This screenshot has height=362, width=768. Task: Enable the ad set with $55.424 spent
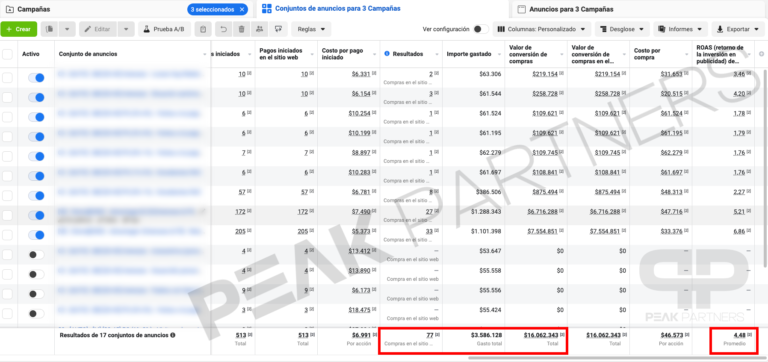tap(36, 314)
